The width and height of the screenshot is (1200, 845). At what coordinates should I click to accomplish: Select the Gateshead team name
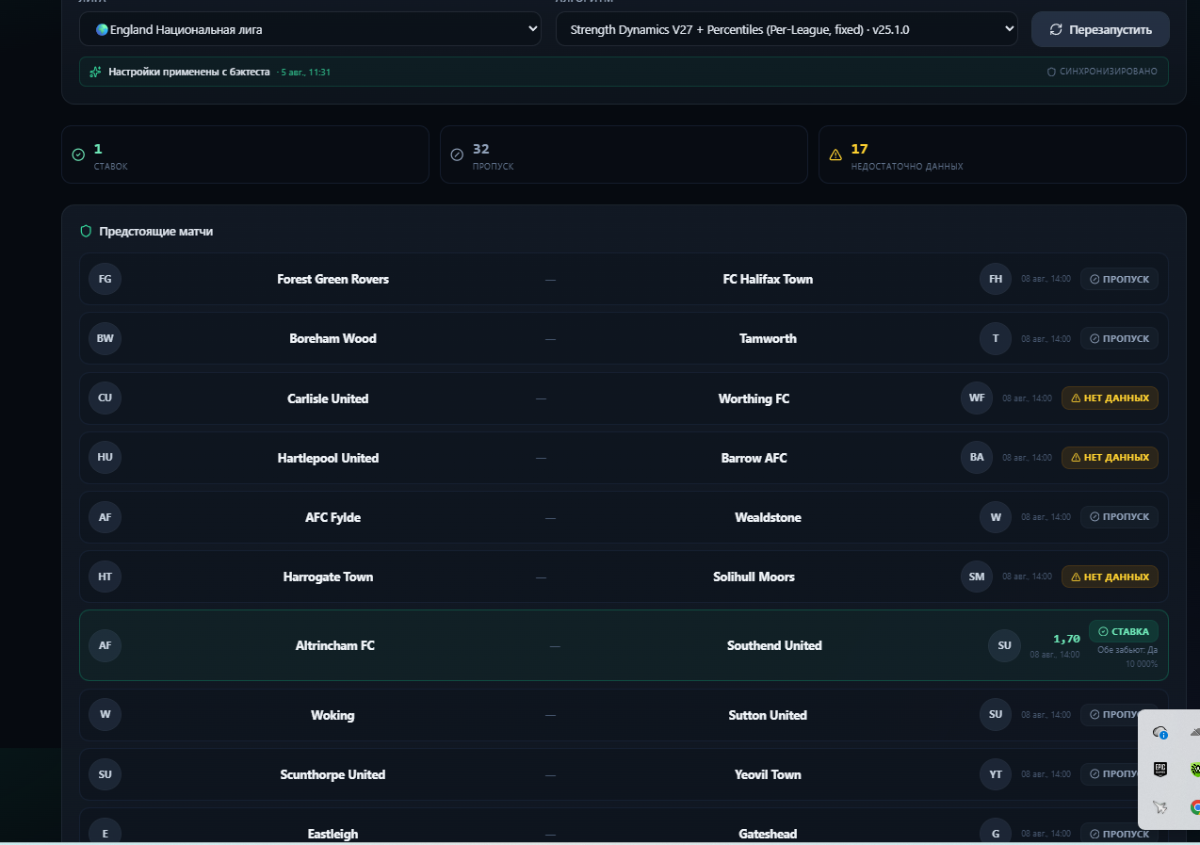click(768, 834)
